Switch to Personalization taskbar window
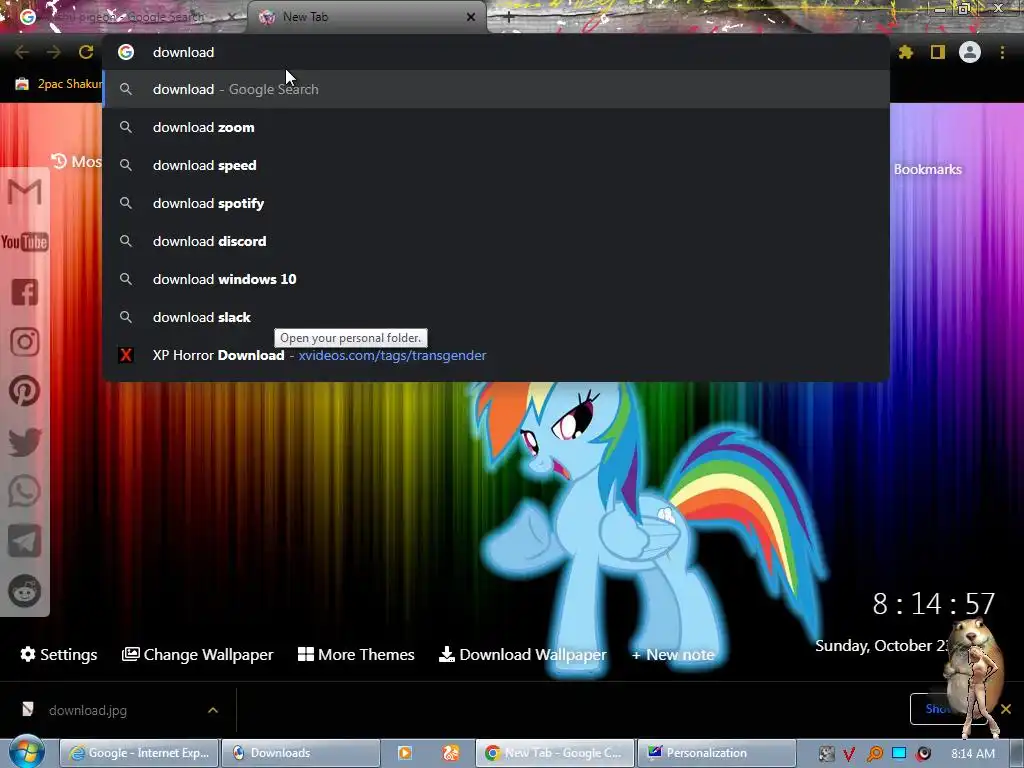1024x768 pixels. click(716, 753)
